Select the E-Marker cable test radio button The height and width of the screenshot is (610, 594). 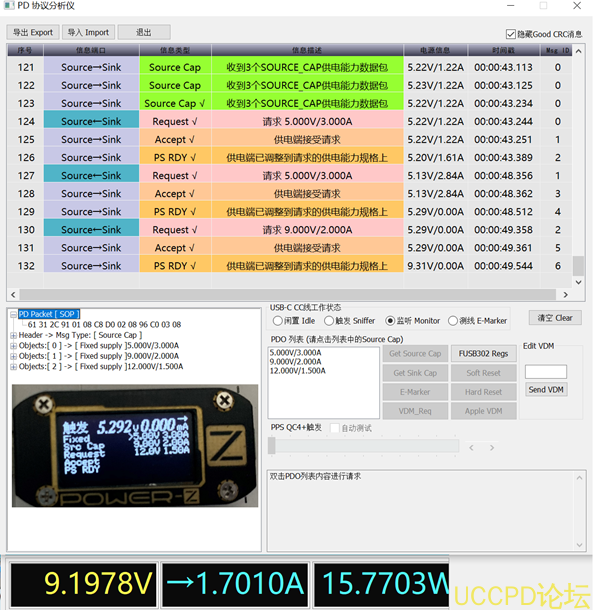(x=453, y=321)
